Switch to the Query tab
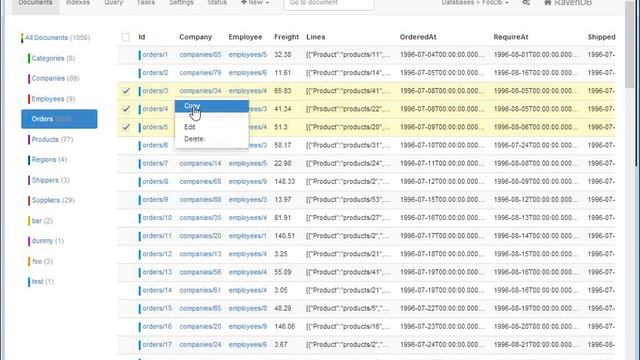This screenshot has height=360, width=640. pyautogui.click(x=113, y=3)
